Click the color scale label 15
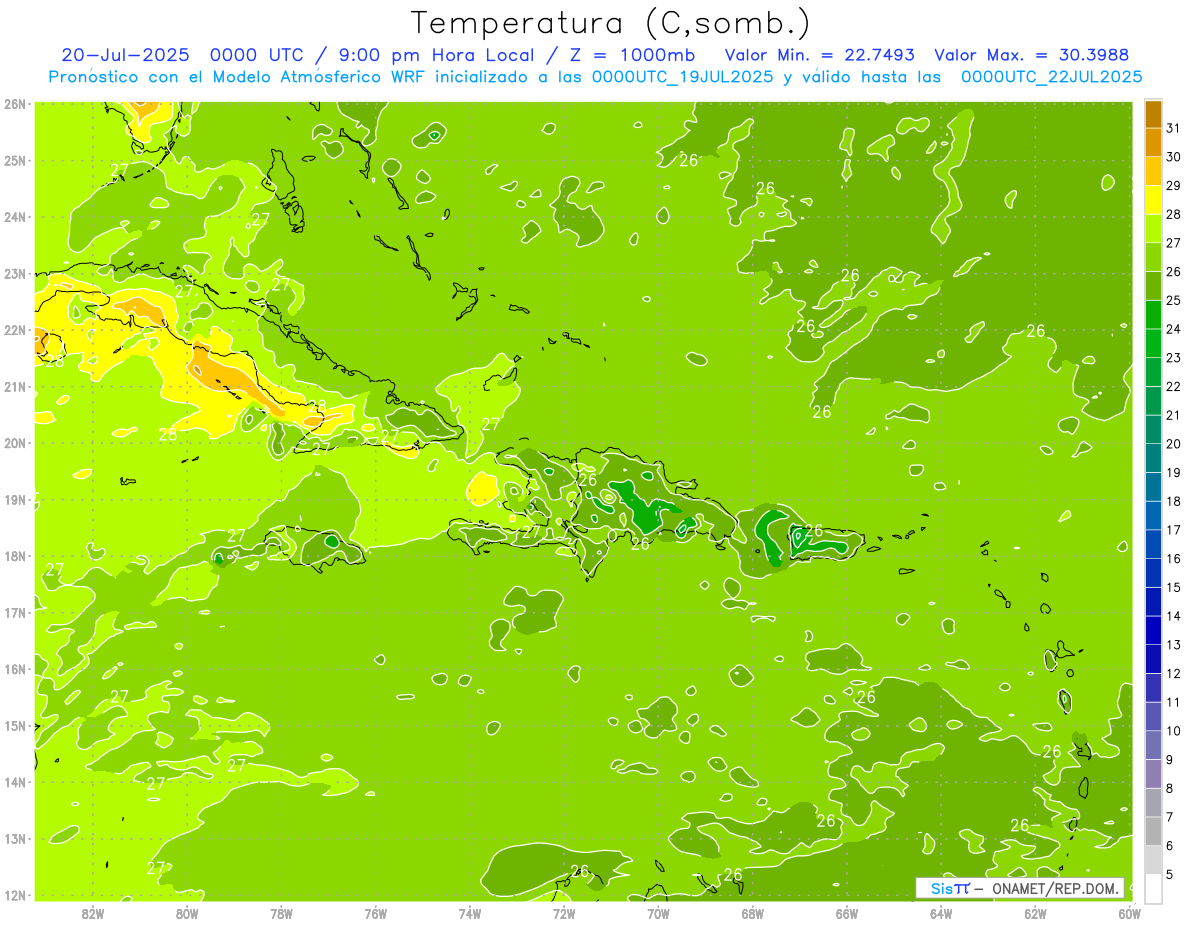Viewport: 1200px width, 927px height. click(1172, 587)
